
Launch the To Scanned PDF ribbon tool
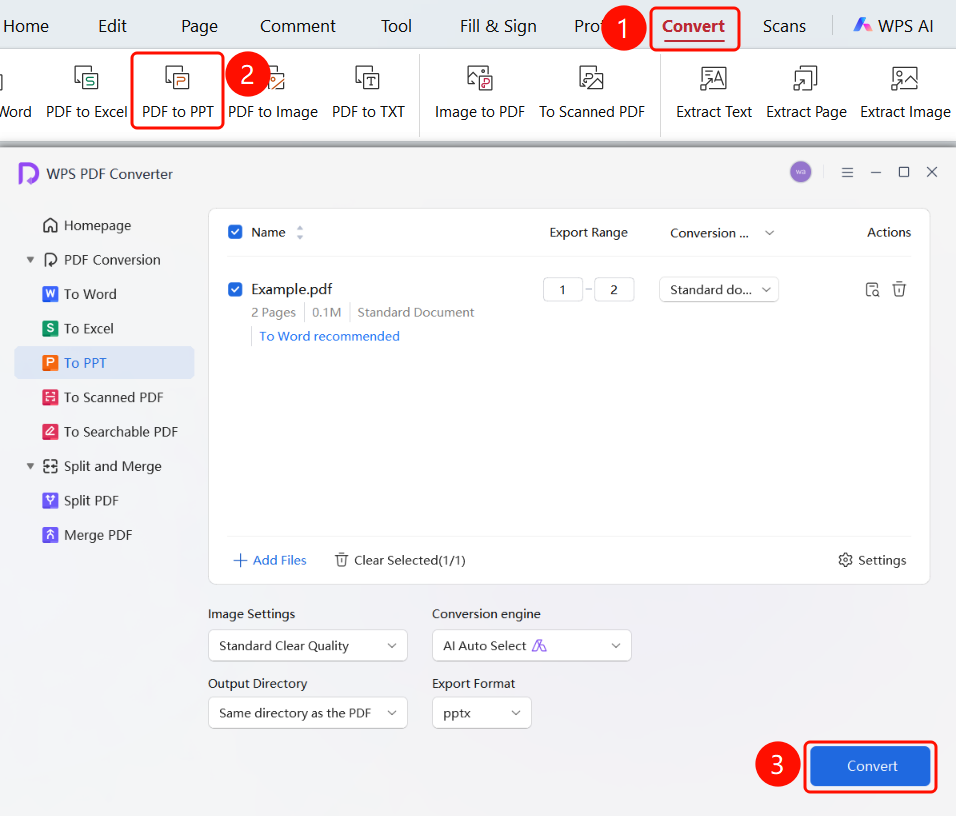(x=591, y=91)
